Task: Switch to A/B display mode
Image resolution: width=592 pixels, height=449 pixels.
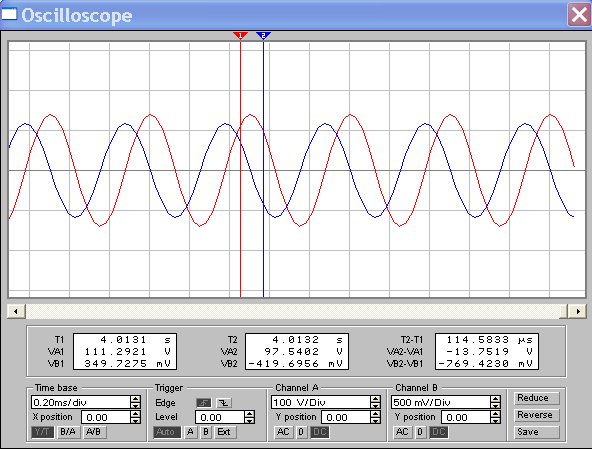Action: (x=94, y=432)
